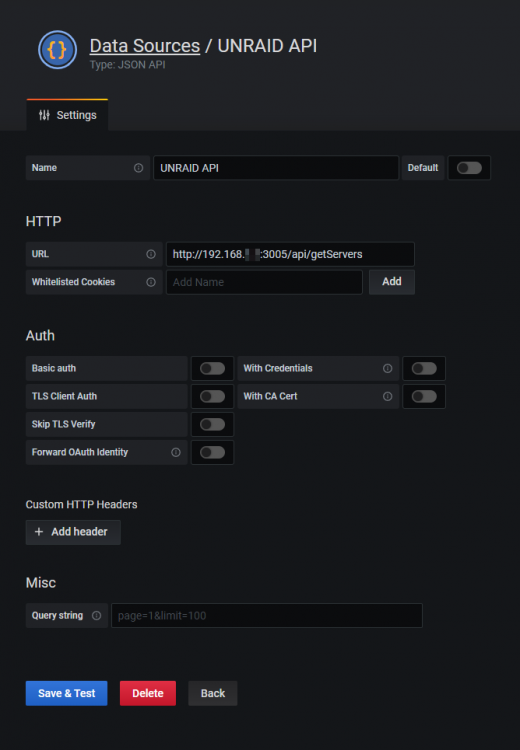Click the plus icon in Add header
This screenshot has width=520, height=750.
coord(39,532)
